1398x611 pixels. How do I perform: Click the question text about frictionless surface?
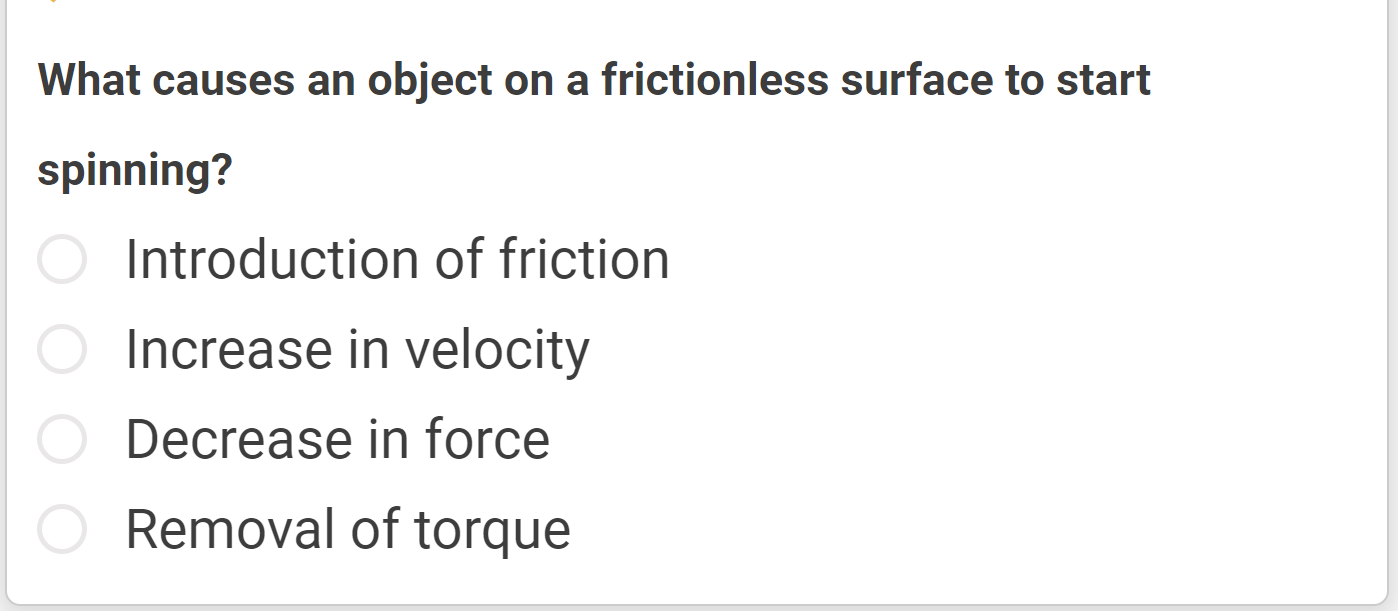pyautogui.click(x=594, y=80)
